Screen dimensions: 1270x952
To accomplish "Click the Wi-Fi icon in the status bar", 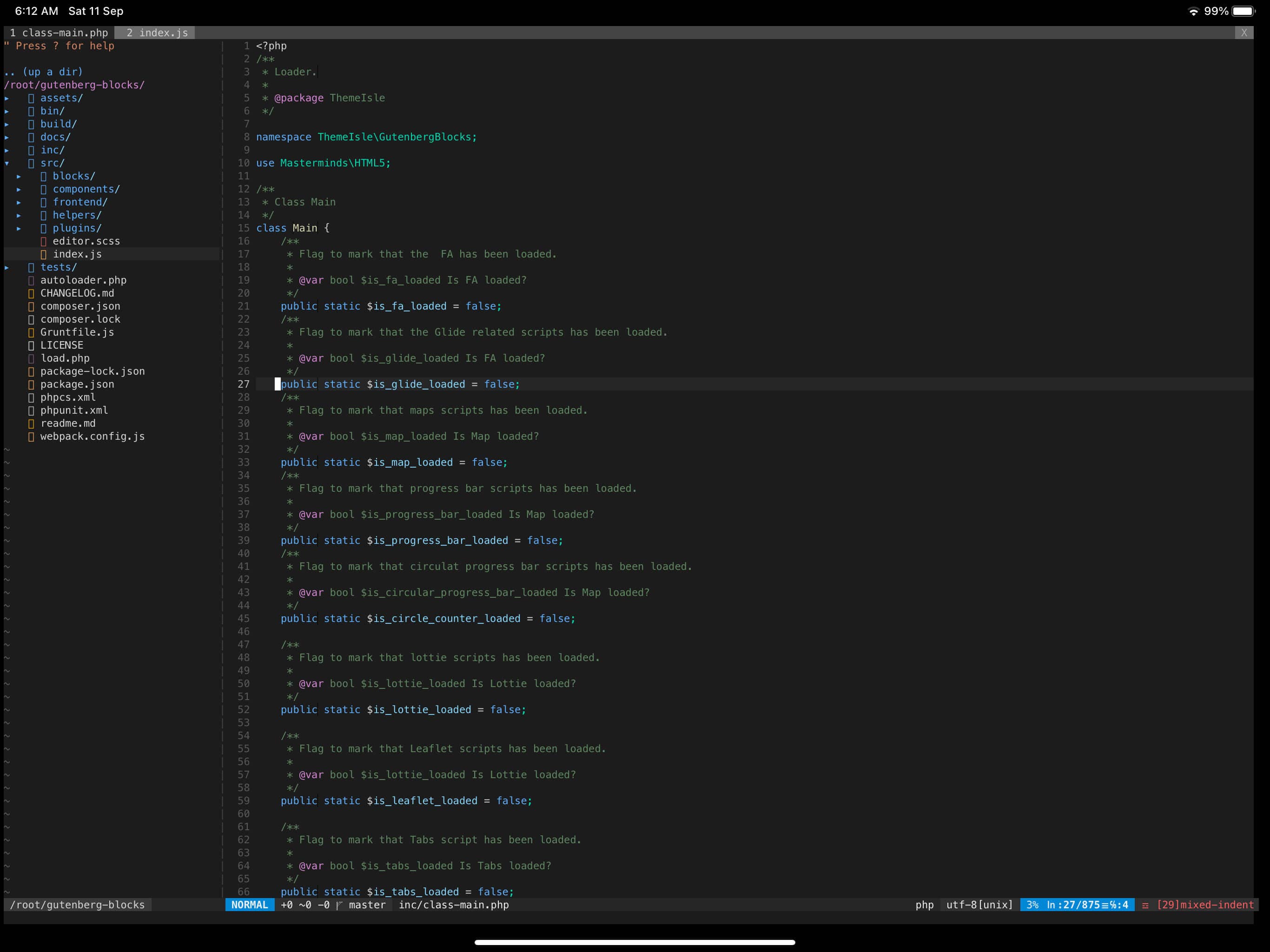I will click(x=1193, y=10).
